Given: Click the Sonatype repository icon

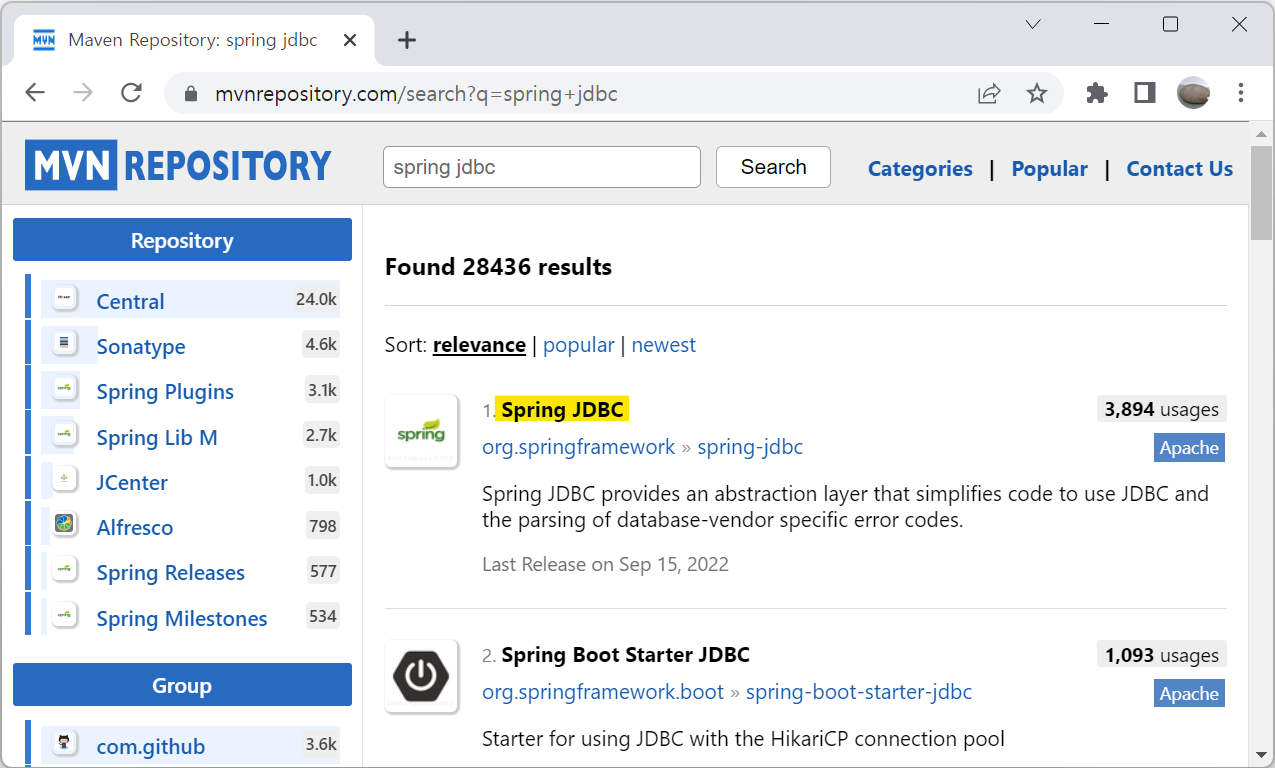Looking at the screenshot, I should (65, 343).
